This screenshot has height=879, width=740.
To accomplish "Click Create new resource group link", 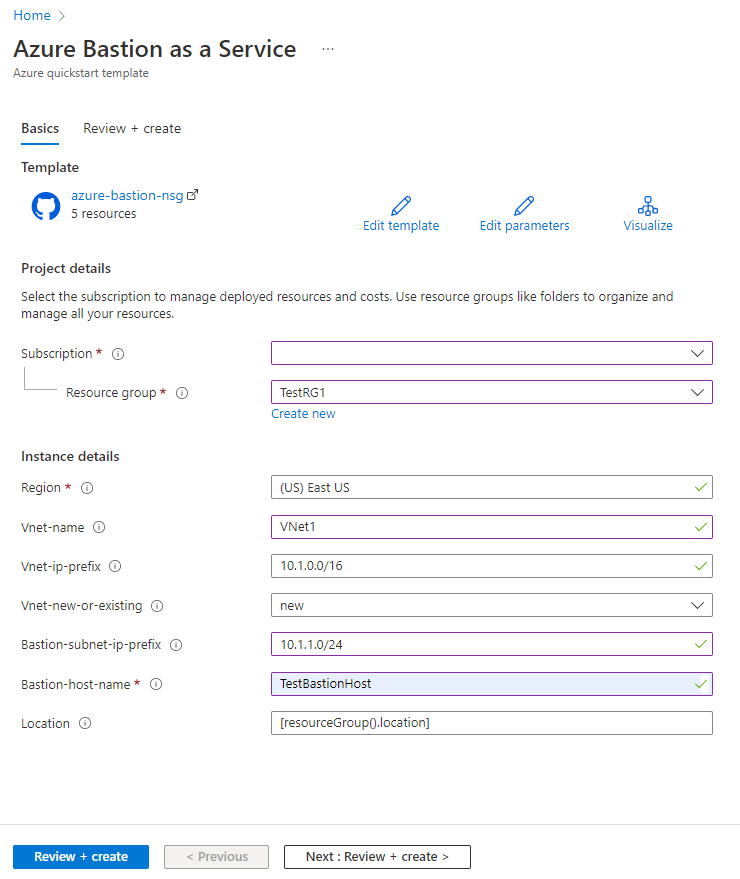I will click(x=303, y=414).
